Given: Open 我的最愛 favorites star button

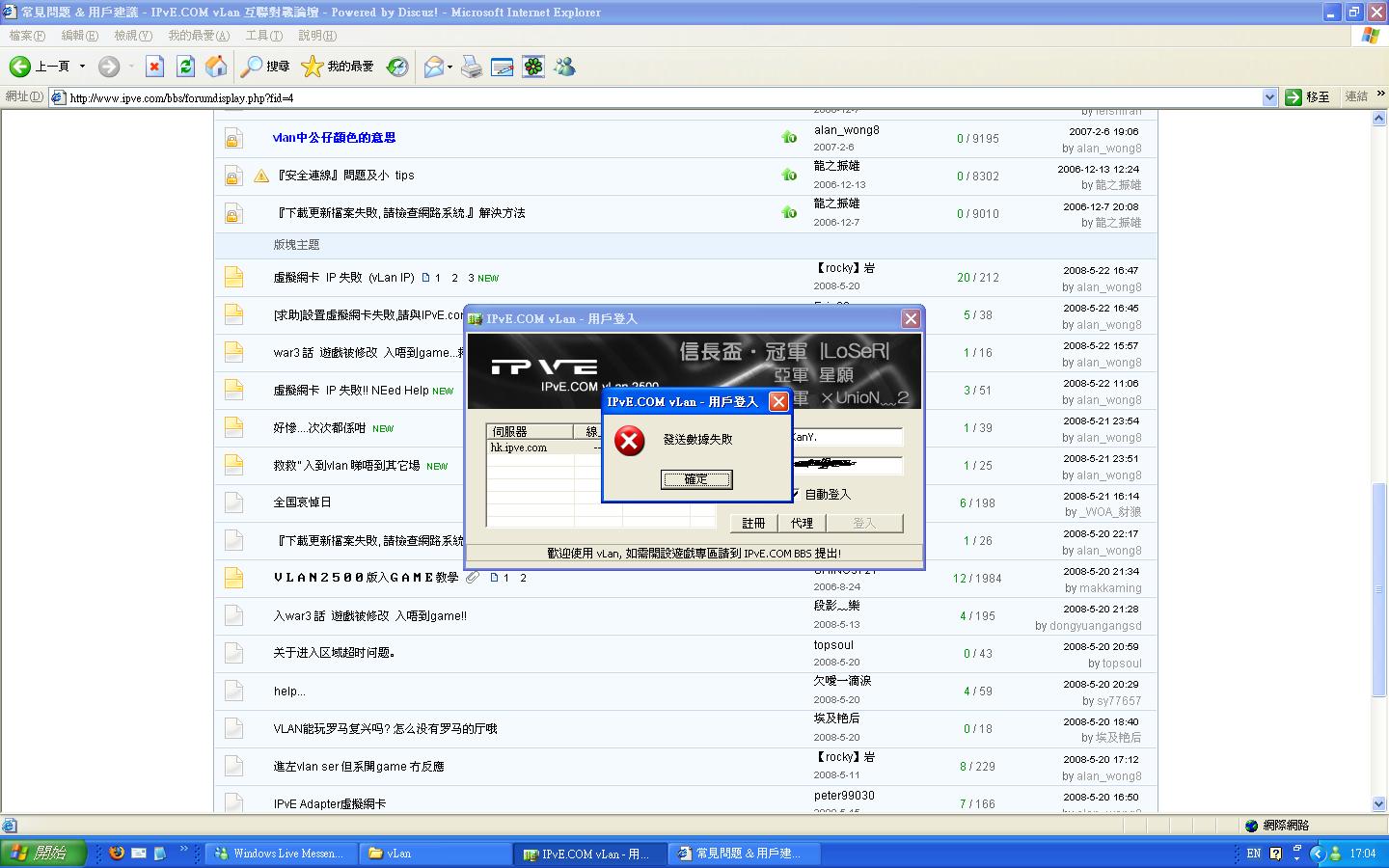Looking at the screenshot, I should tap(338, 67).
